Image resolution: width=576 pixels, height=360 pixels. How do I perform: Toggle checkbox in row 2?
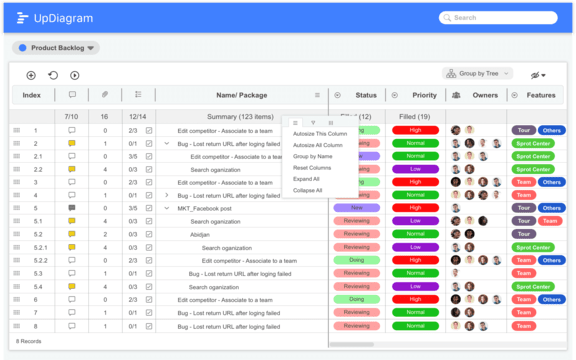click(149, 144)
